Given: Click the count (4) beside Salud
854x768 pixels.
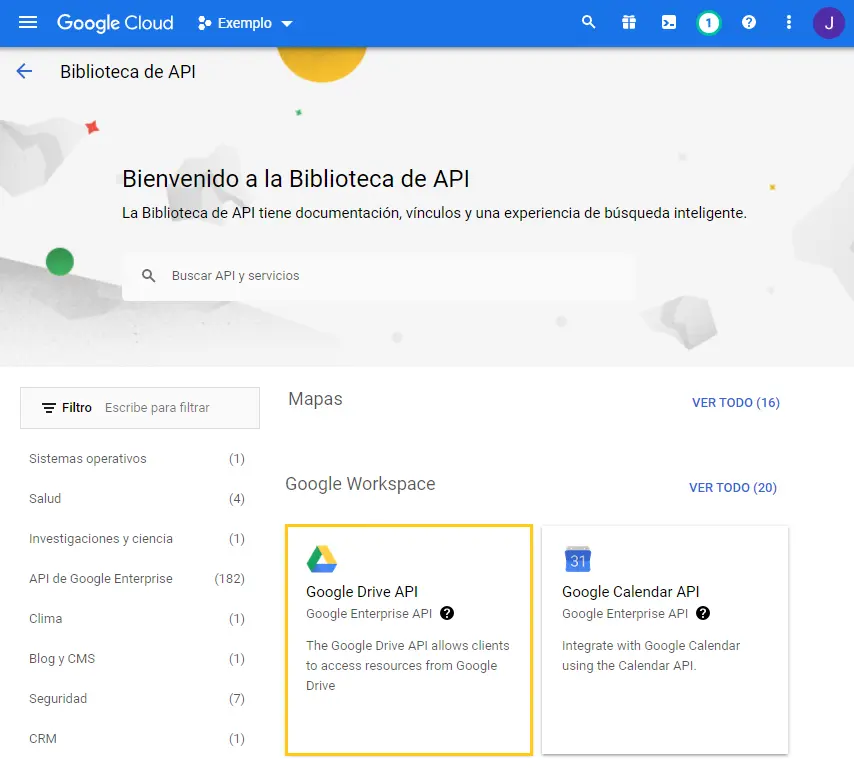Looking at the screenshot, I should coord(237,498).
